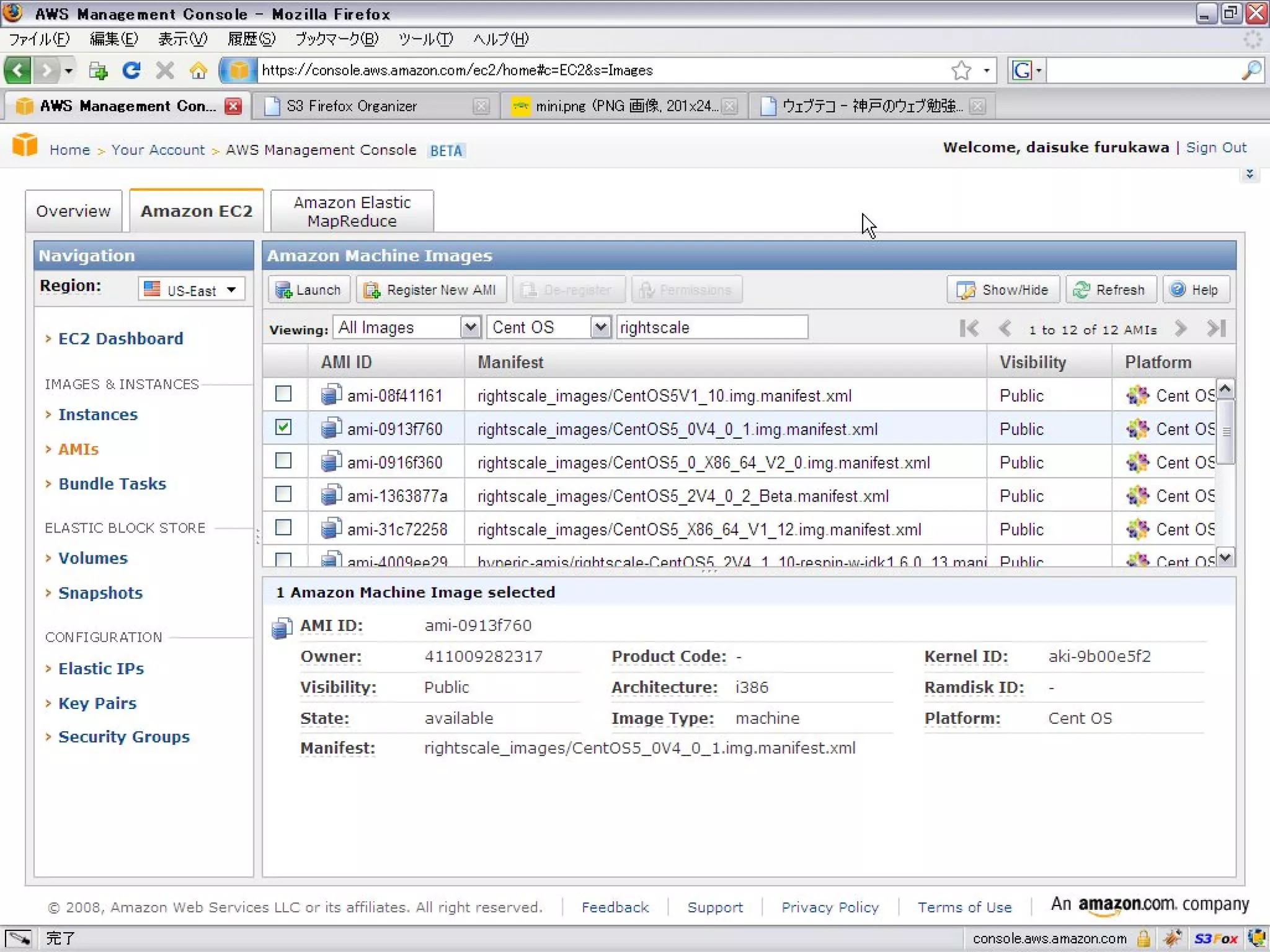Click the AMI ID column header
This screenshot has height=952, width=1270.
pyautogui.click(x=386, y=362)
